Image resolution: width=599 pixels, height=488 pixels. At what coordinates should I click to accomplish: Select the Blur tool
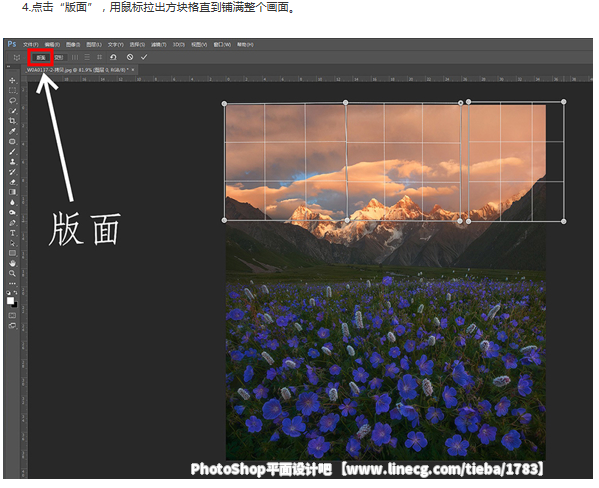pyautogui.click(x=12, y=202)
